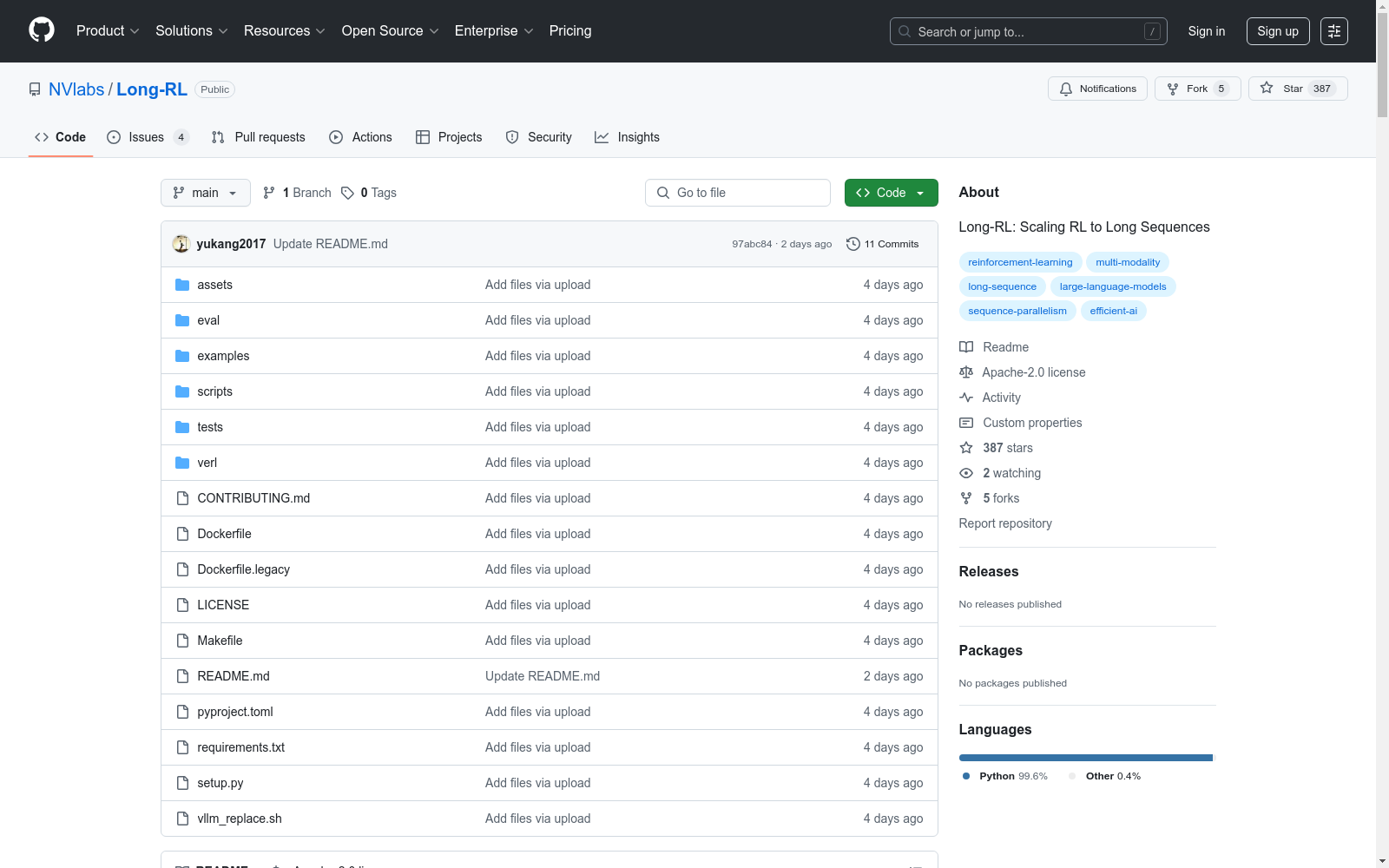Open the Actions tab

tap(361, 137)
